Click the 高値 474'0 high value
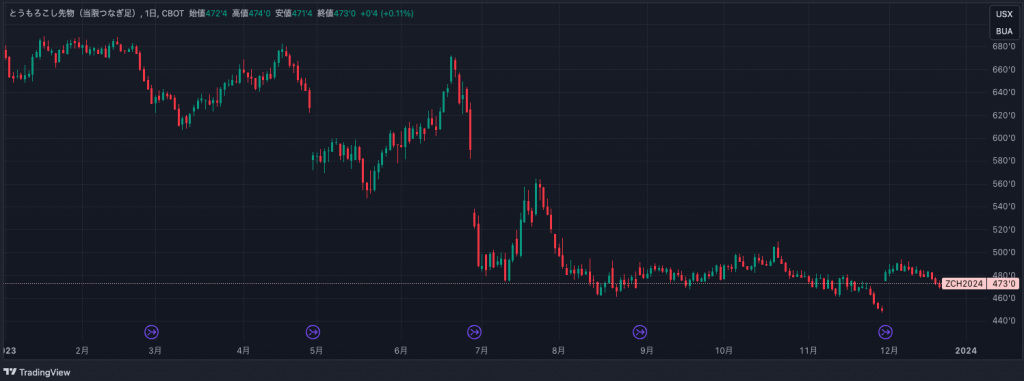 click(251, 13)
